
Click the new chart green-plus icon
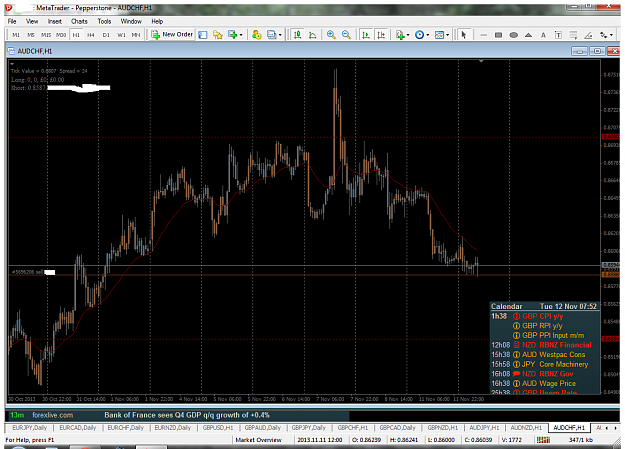232,35
